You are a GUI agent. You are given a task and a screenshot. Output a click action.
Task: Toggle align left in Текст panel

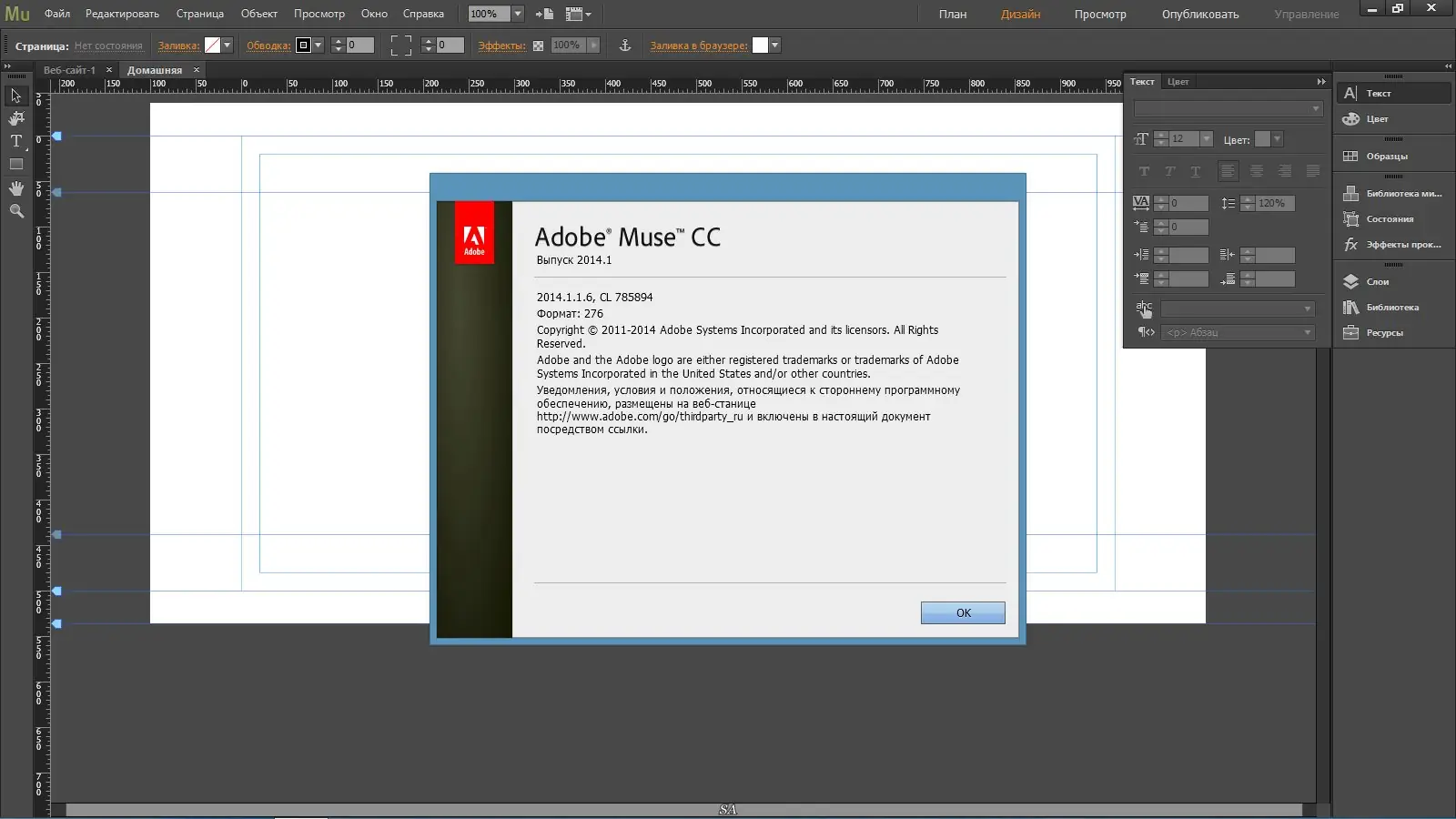pos(1228,171)
